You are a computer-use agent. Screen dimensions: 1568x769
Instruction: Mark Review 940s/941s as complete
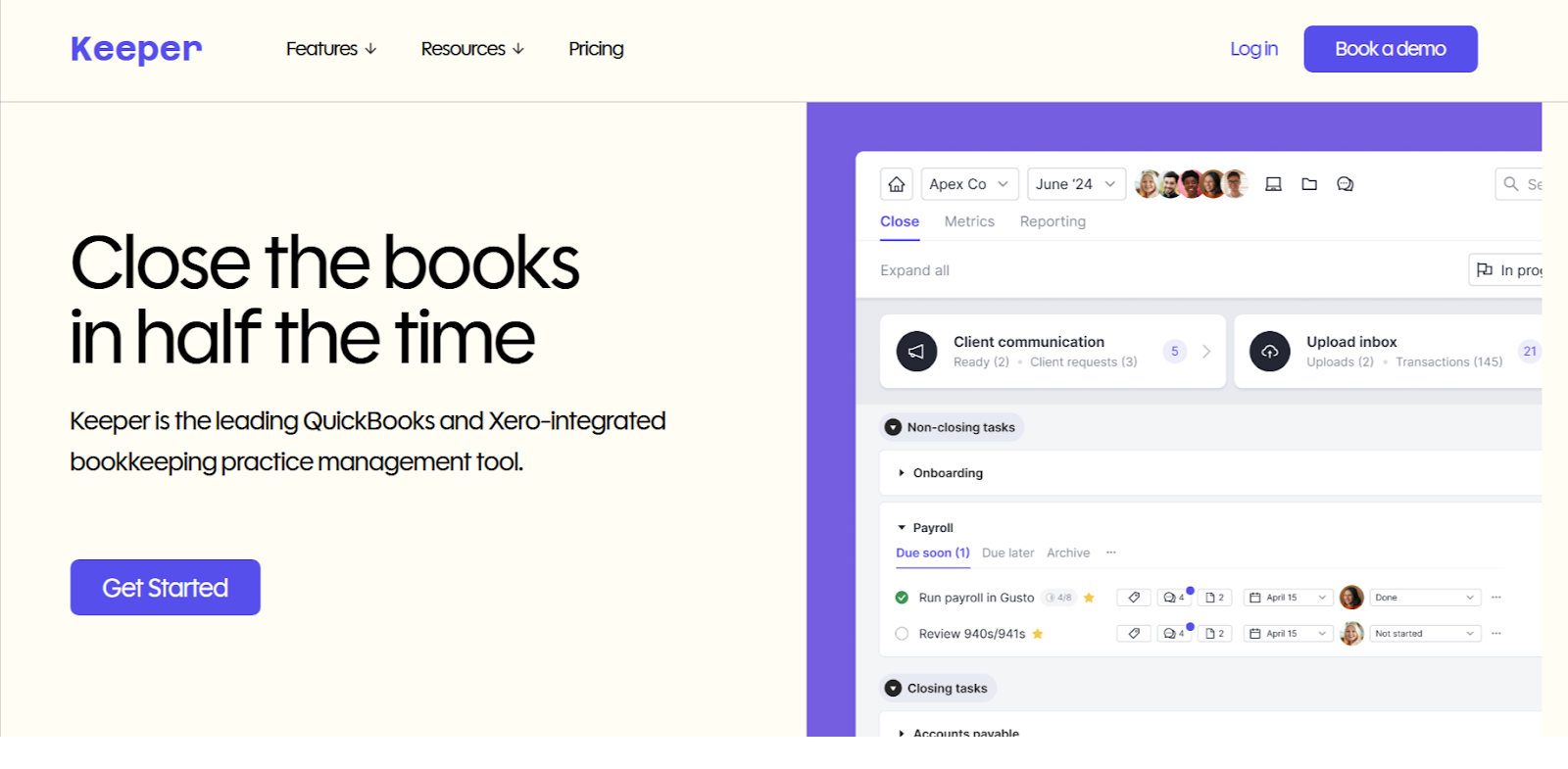(902, 634)
